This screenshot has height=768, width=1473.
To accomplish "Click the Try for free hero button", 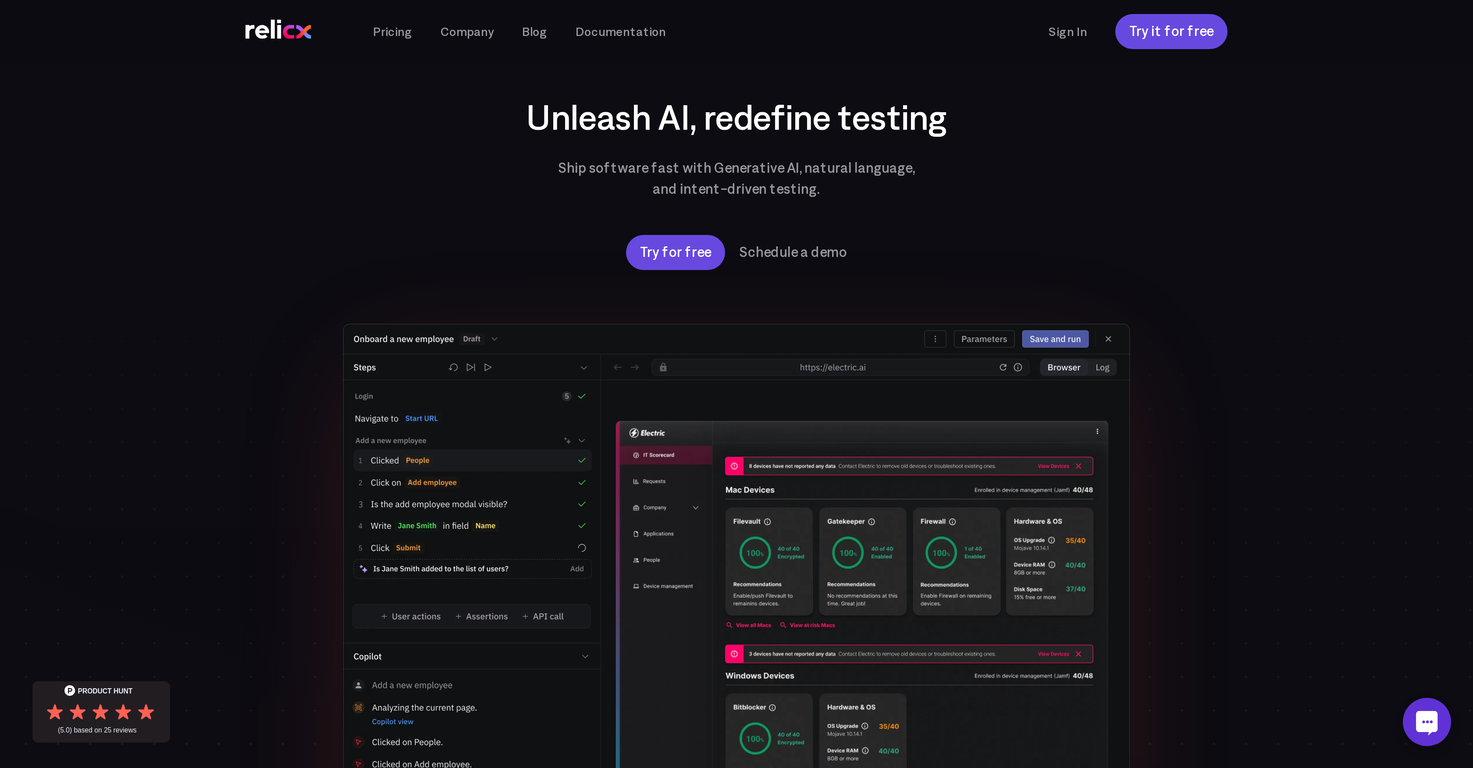I will (x=675, y=252).
